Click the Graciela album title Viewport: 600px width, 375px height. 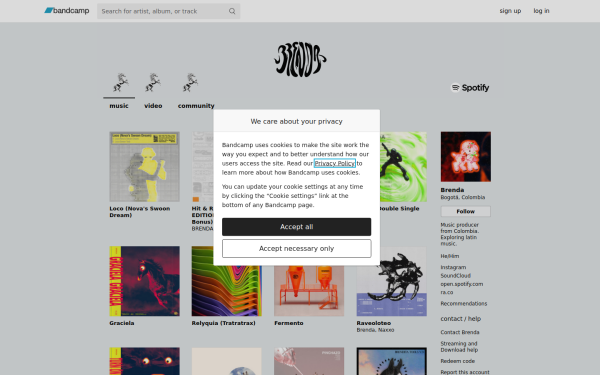(x=122, y=323)
